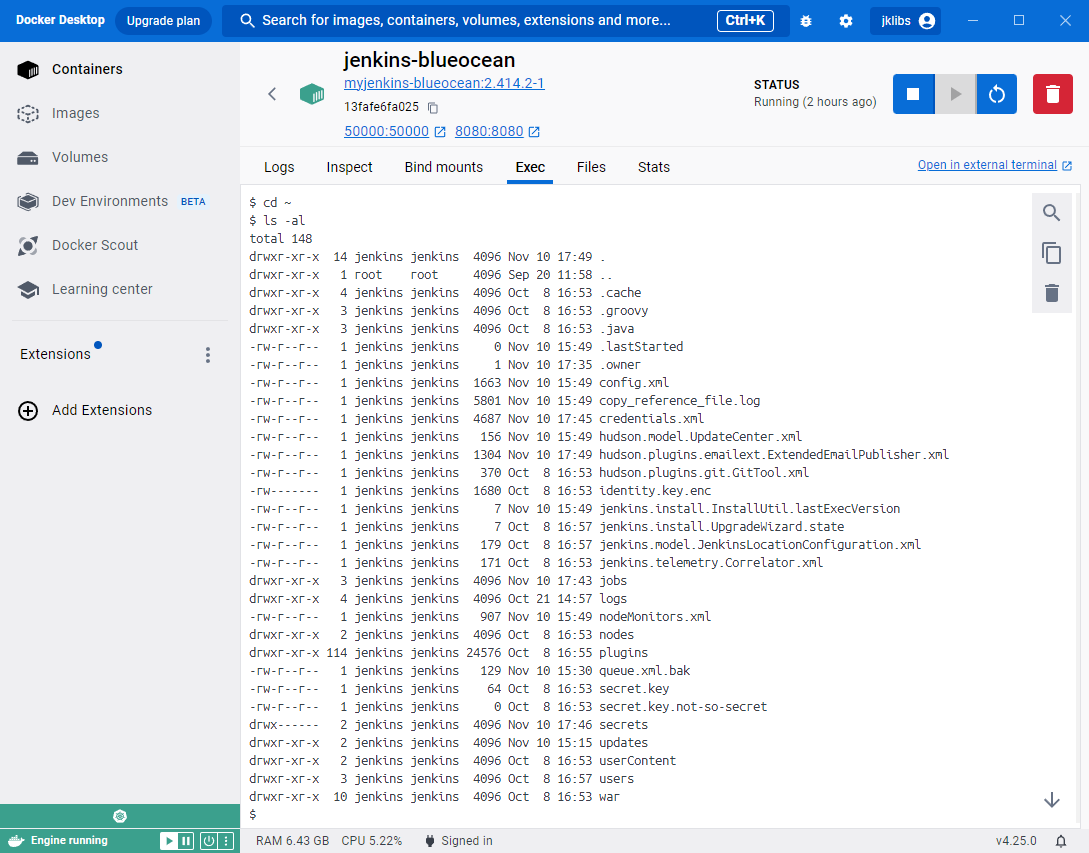Open engine options three-dot menu

[226, 841]
